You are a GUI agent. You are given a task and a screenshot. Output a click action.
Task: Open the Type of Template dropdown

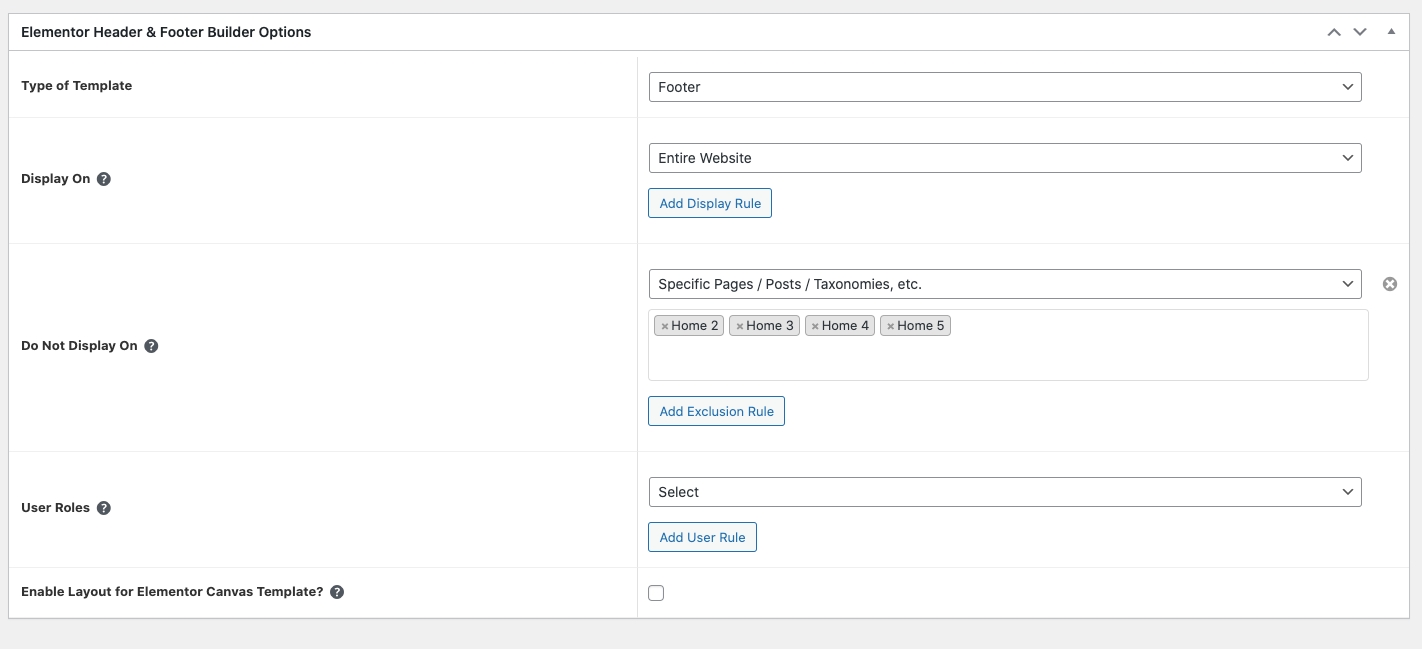point(1004,87)
